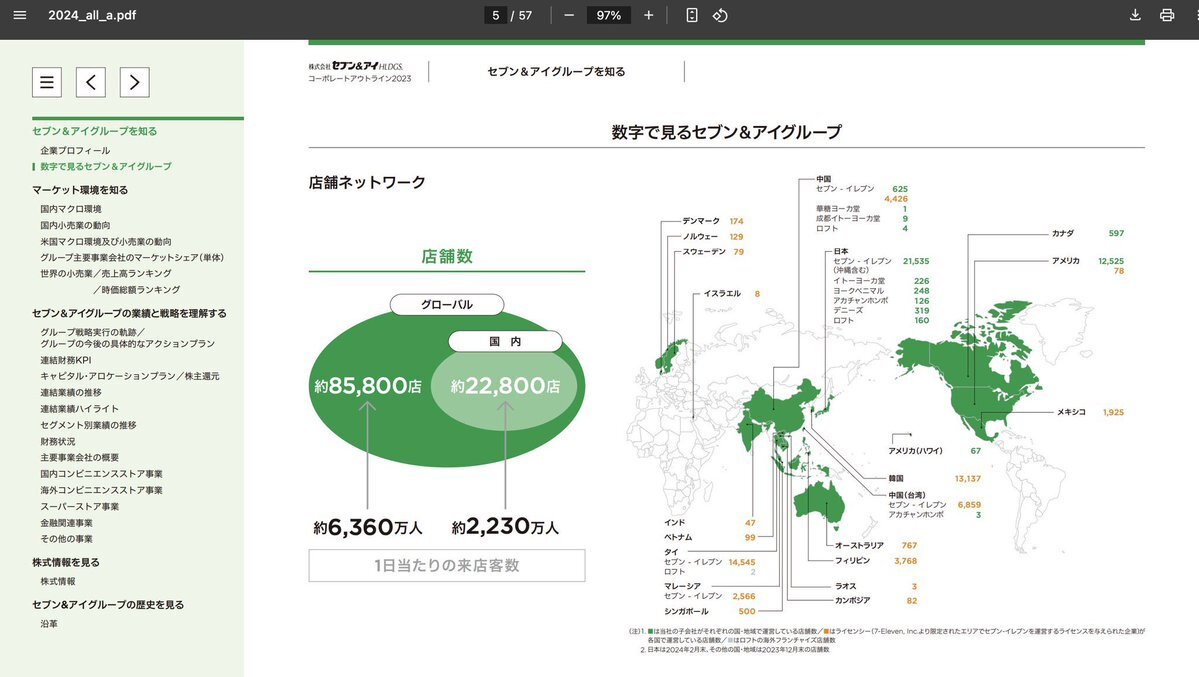Click the グローバル label on chart
The height and width of the screenshot is (677, 1199).
pos(447,304)
